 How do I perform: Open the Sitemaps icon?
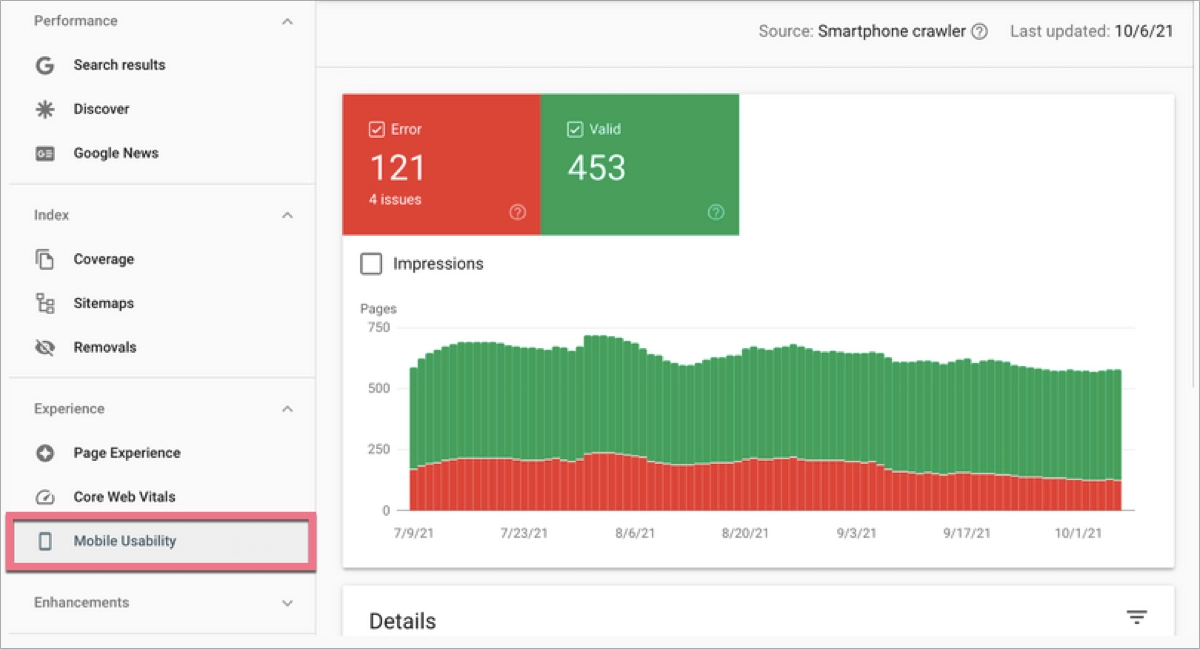(44, 302)
